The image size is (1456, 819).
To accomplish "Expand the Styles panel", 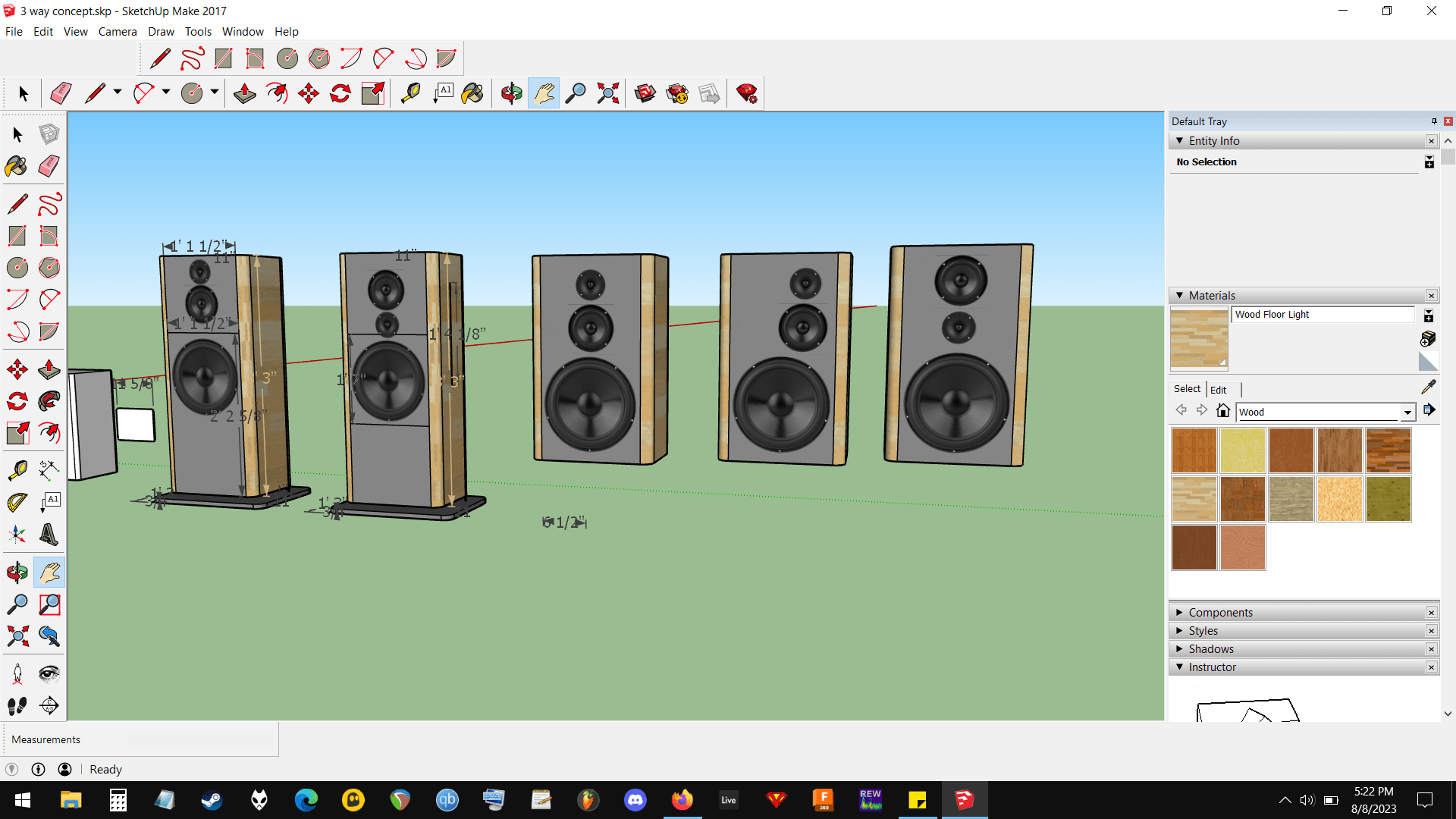I will pos(1180,631).
